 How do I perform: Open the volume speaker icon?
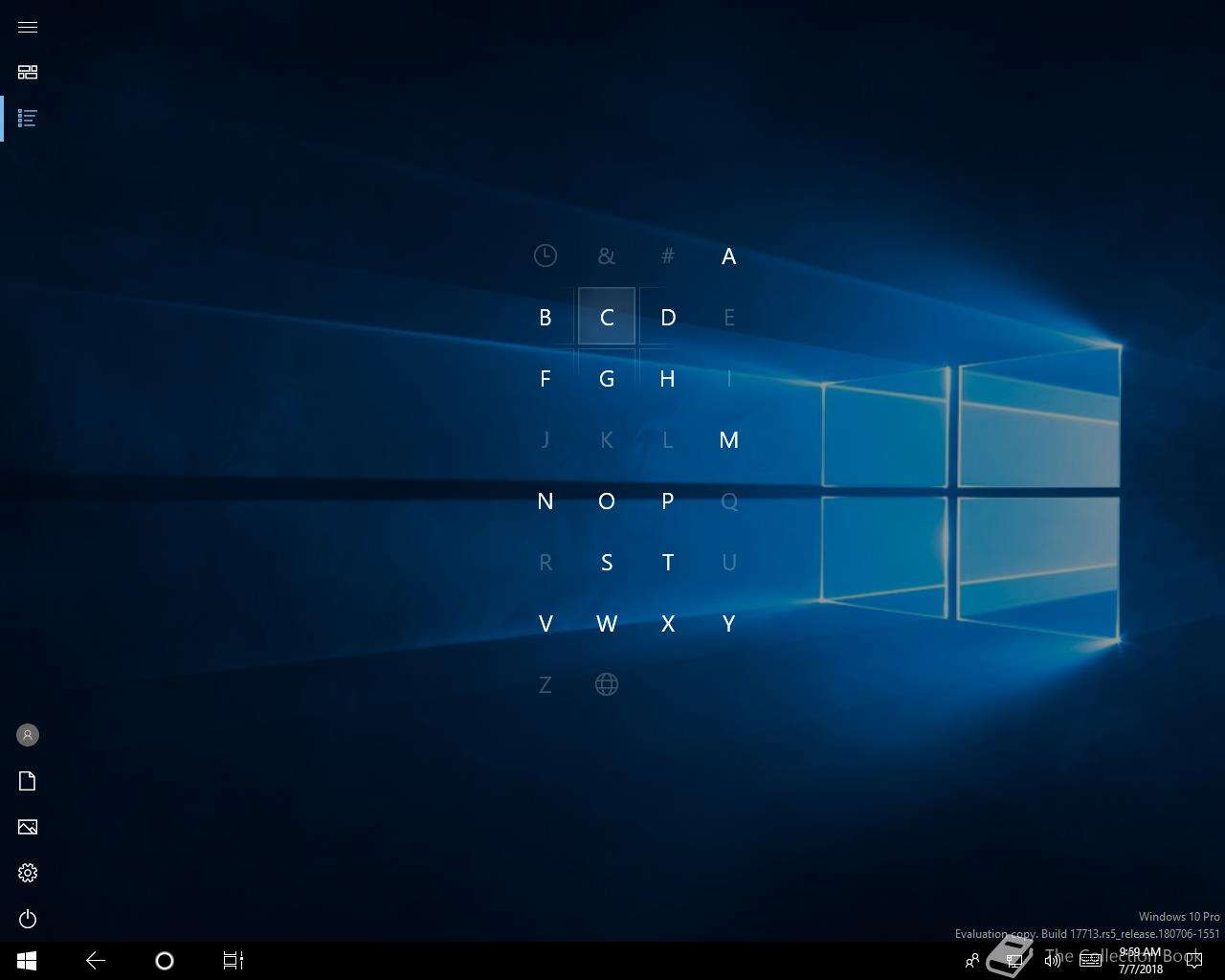pyautogui.click(x=1053, y=961)
